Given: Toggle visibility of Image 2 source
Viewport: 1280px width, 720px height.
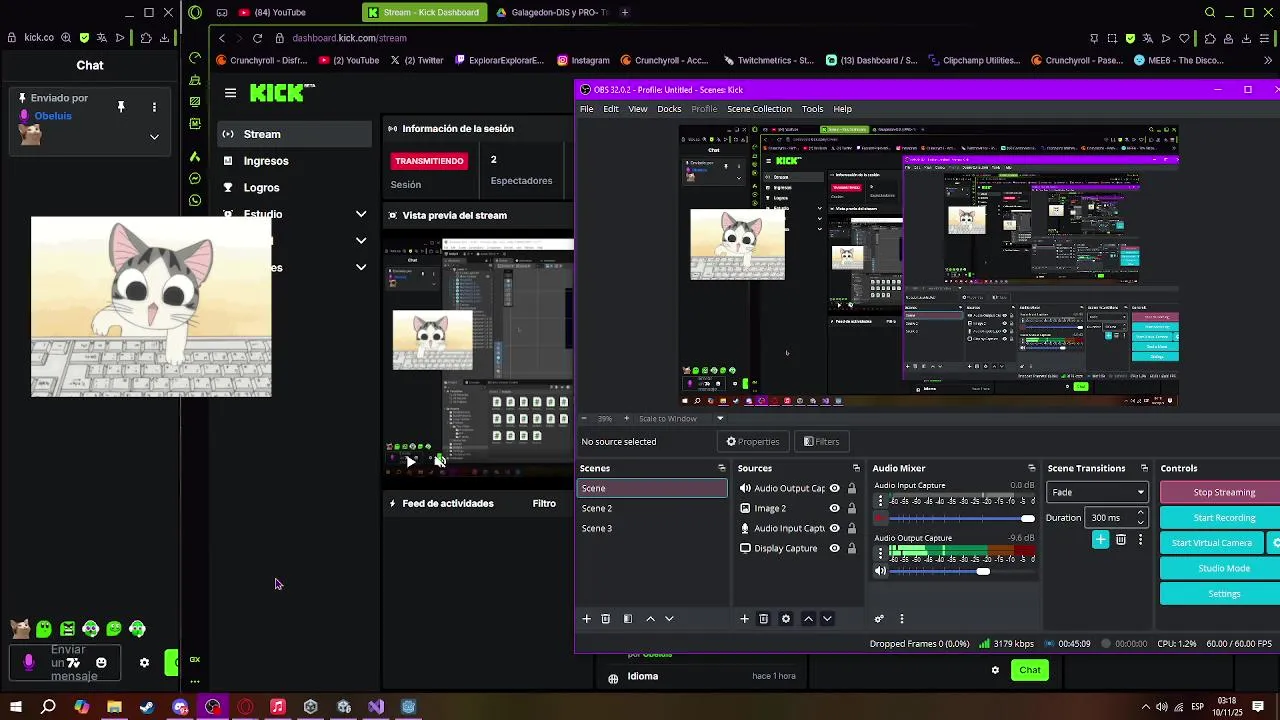Looking at the screenshot, I should [834, 509].
